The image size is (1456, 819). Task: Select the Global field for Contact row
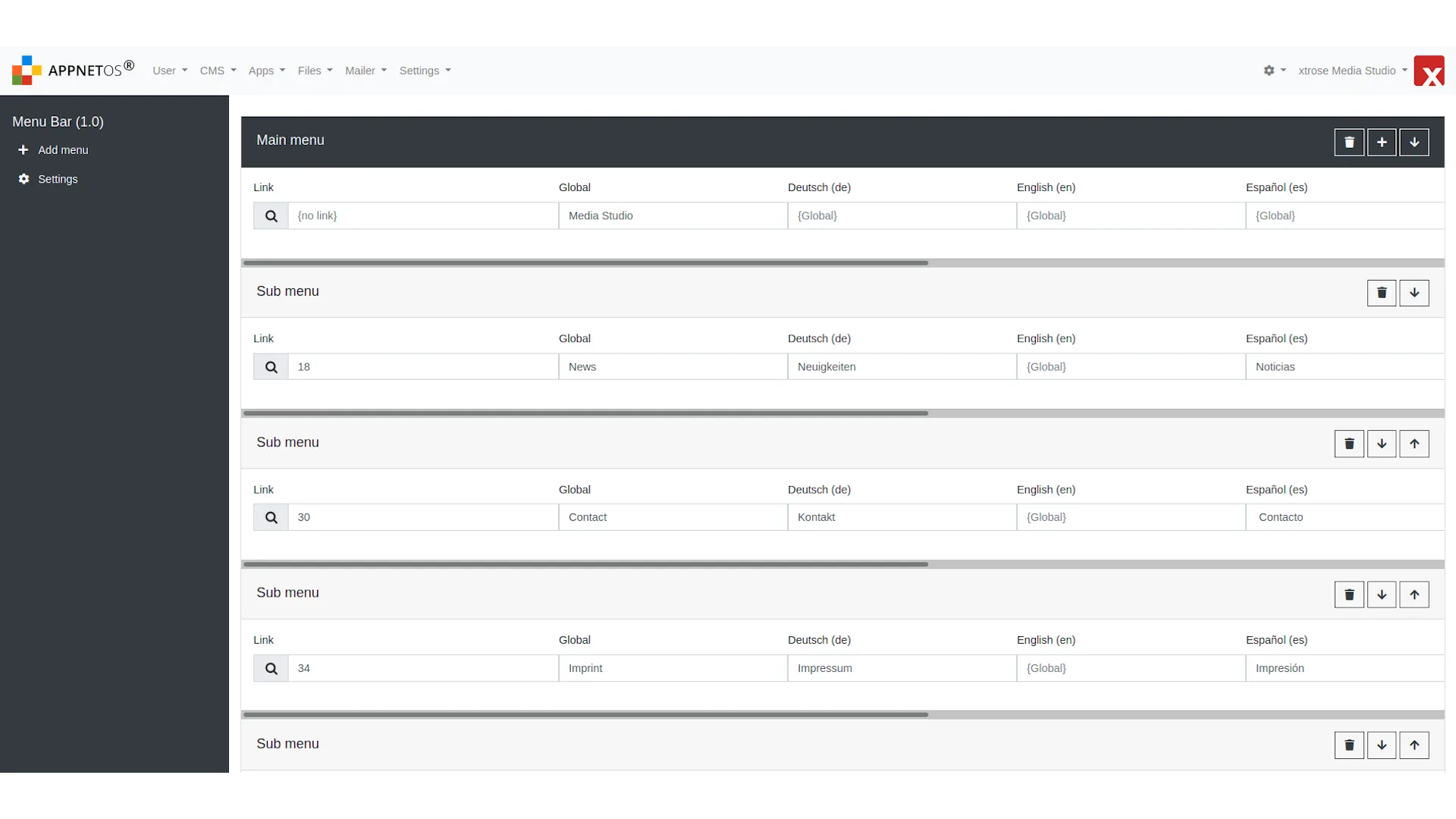[673, 517]
